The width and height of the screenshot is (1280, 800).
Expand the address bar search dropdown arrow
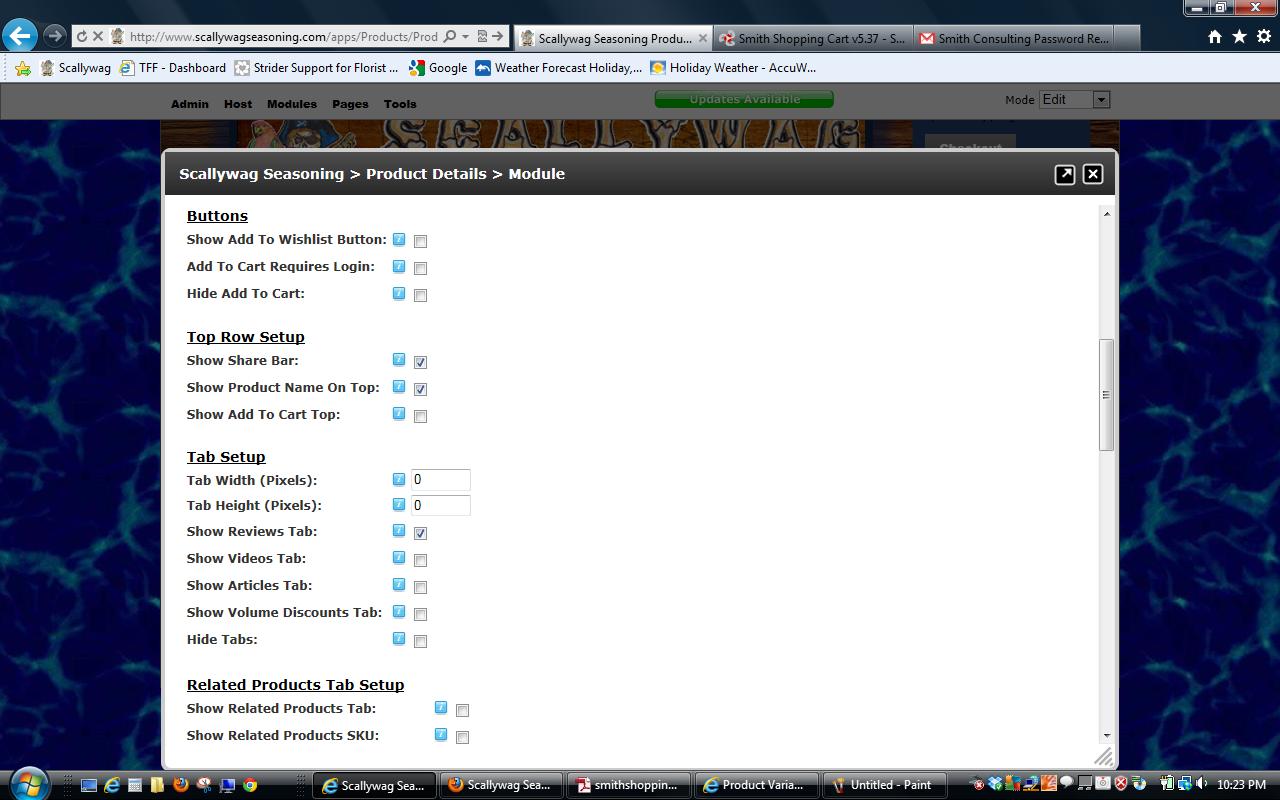[465, 37]
